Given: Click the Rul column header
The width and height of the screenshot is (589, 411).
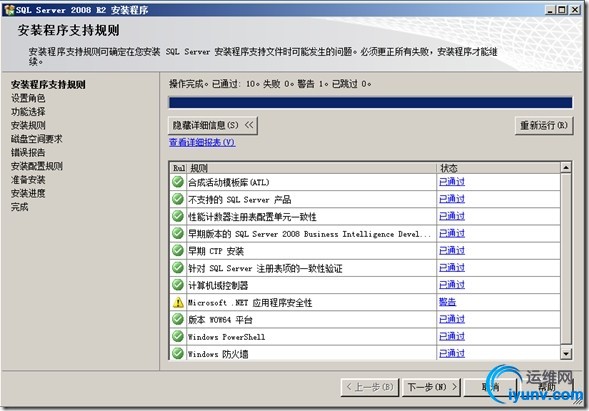Looking at the screenshot, I should tap(178, 168).
